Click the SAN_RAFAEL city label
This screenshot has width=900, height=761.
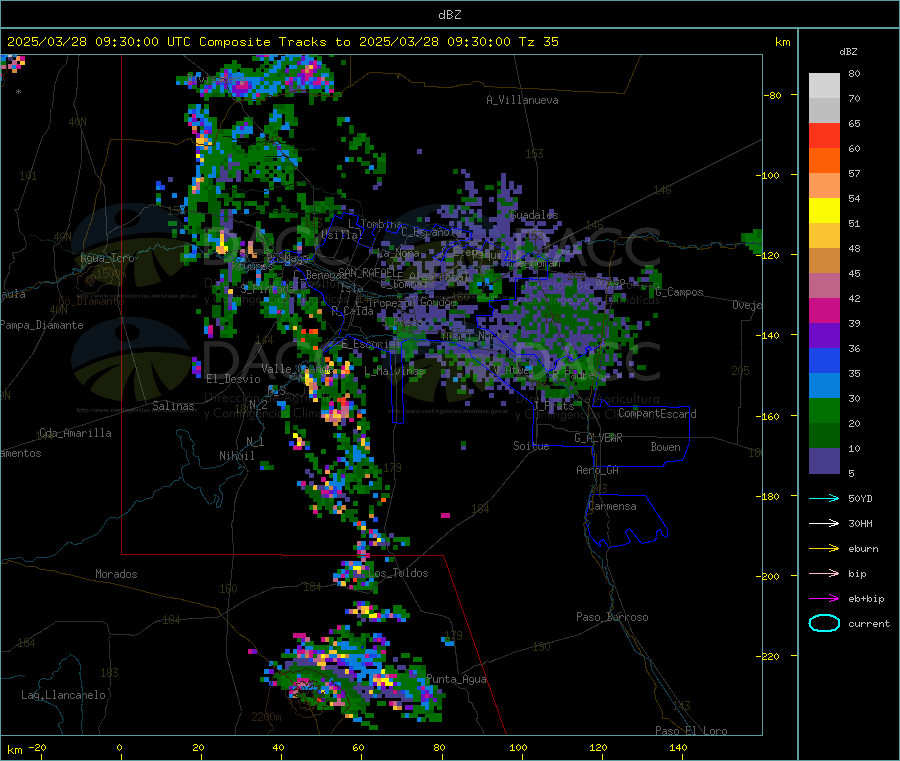coord(366,272)
